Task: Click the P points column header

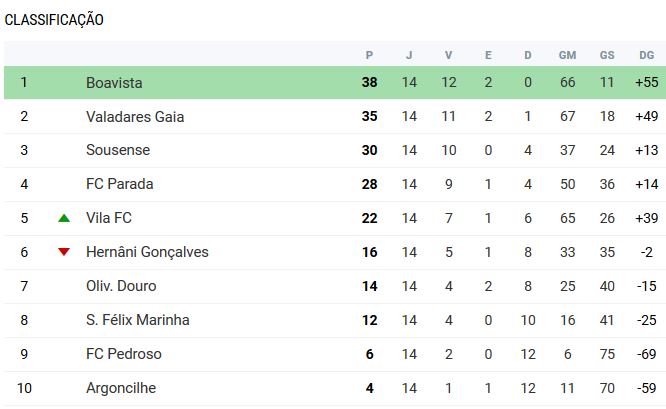Action: [x=370, y=55]
